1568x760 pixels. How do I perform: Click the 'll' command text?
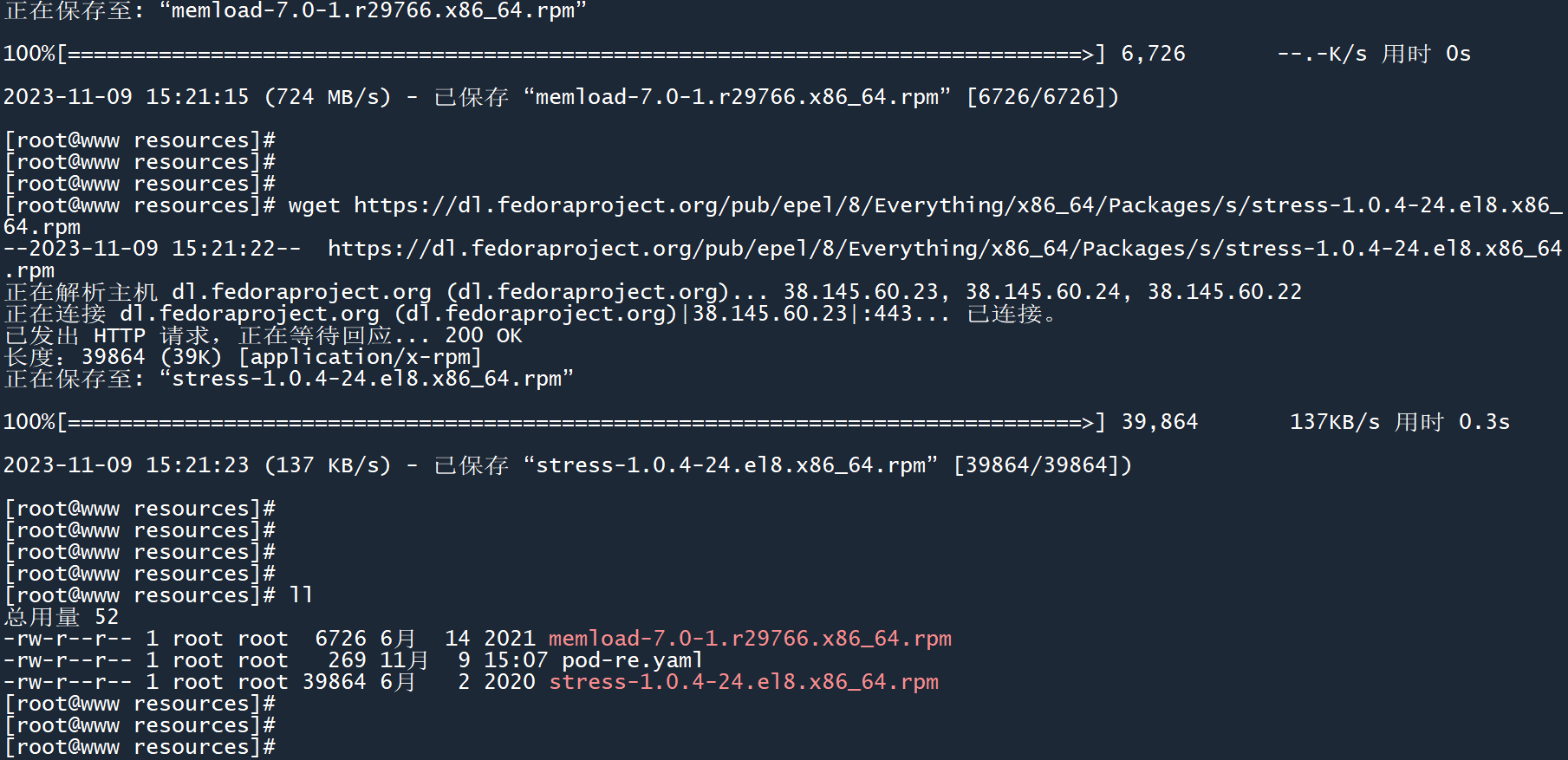(301, 595)
